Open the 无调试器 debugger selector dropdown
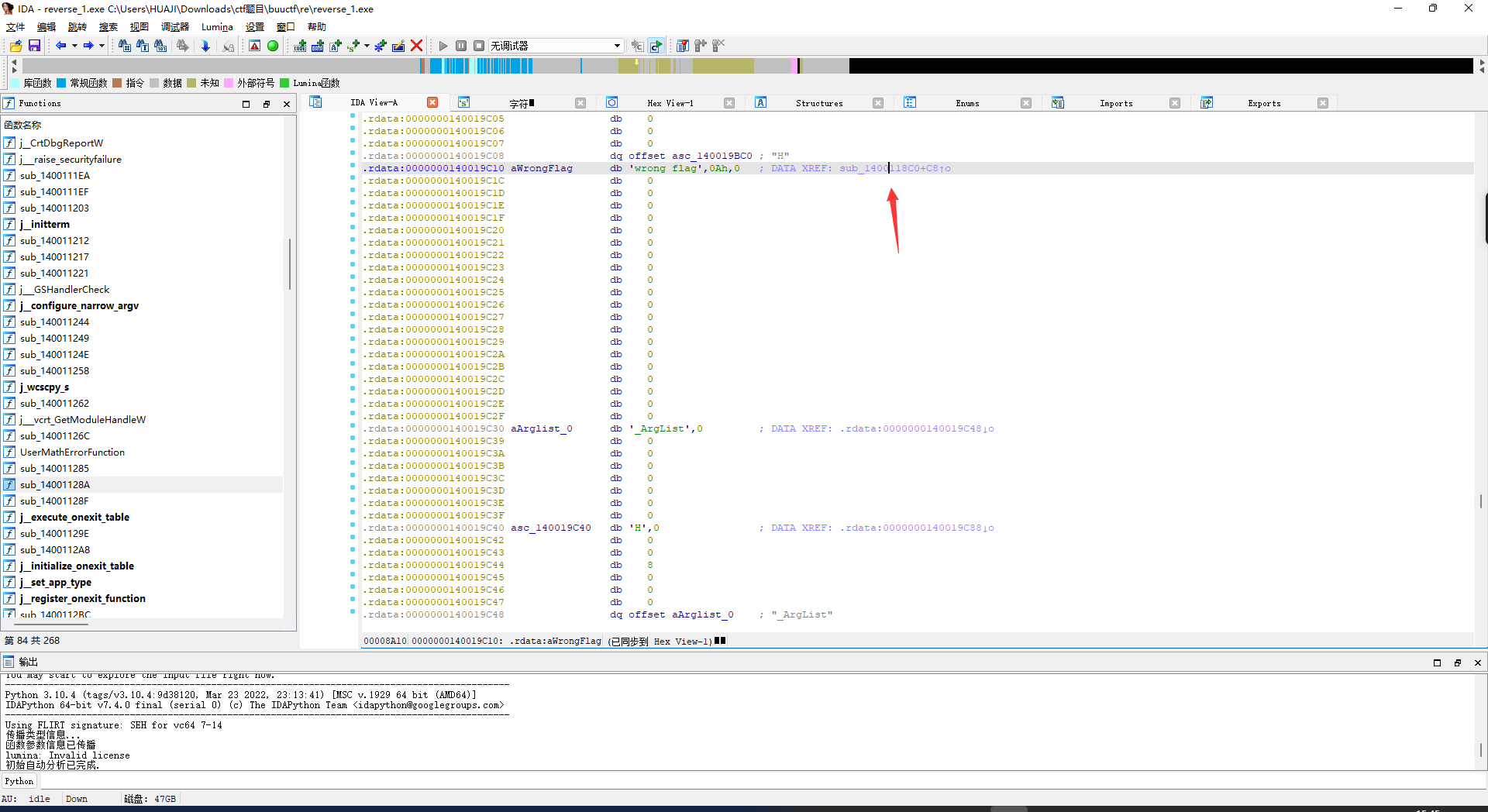The height and width of the screenshot is (812, 1488). pos(618,46)
